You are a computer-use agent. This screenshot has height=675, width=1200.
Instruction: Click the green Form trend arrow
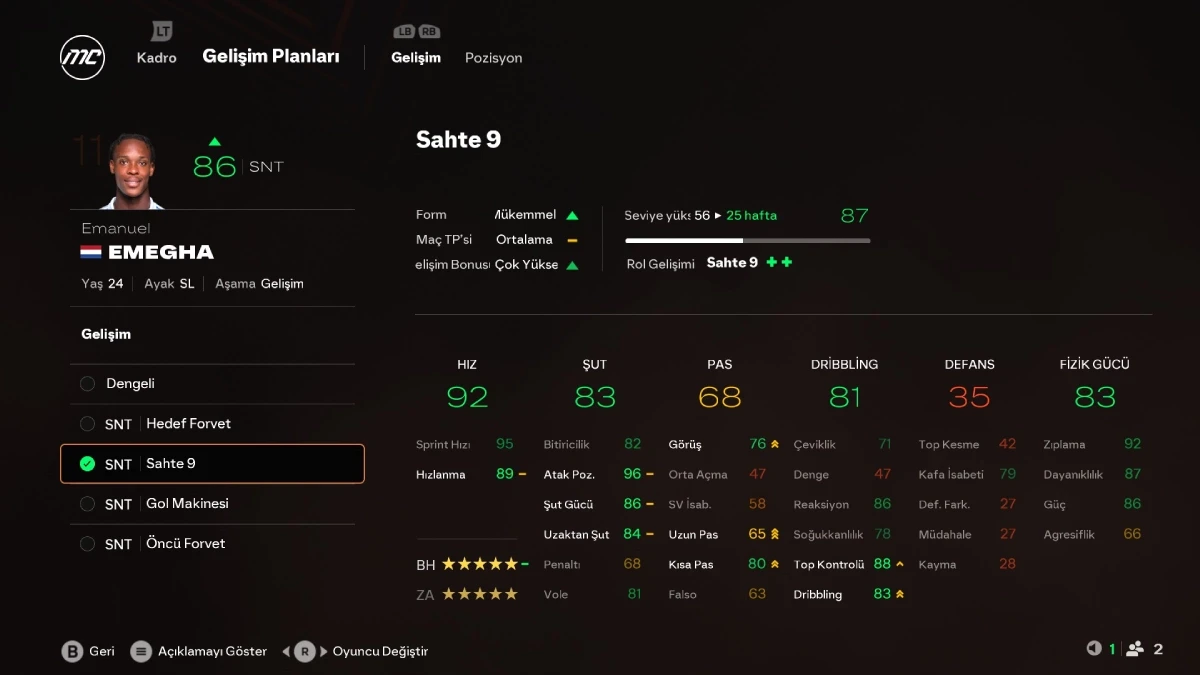point(572,215)
